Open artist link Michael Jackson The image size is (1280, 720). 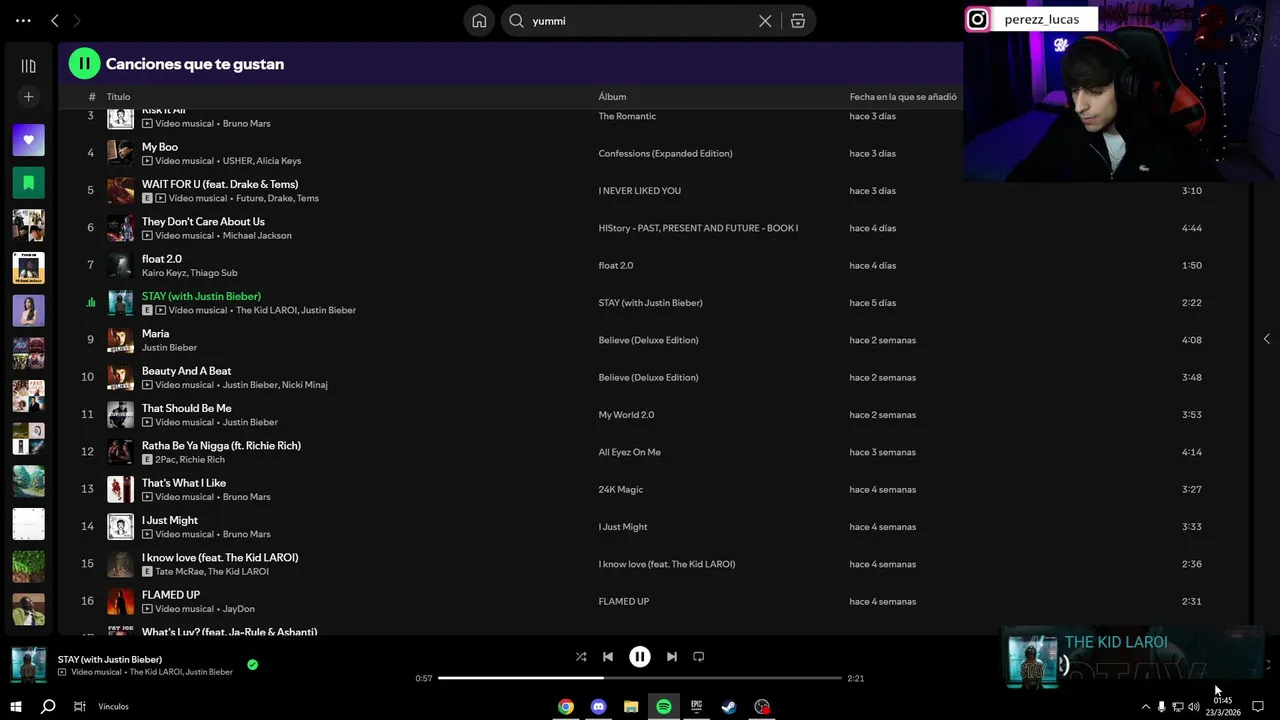coord(257,236)
